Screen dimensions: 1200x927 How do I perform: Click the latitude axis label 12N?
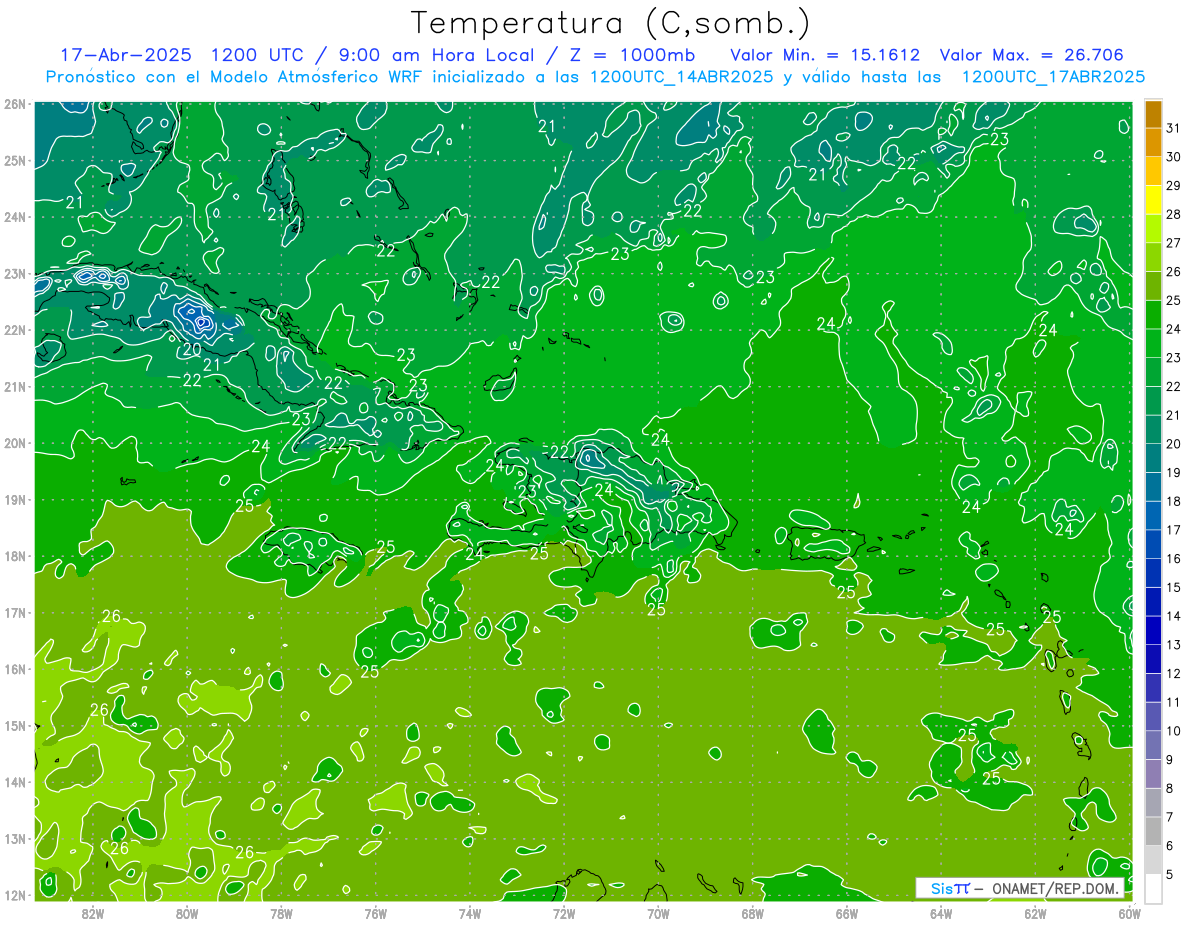click(14, 895)
